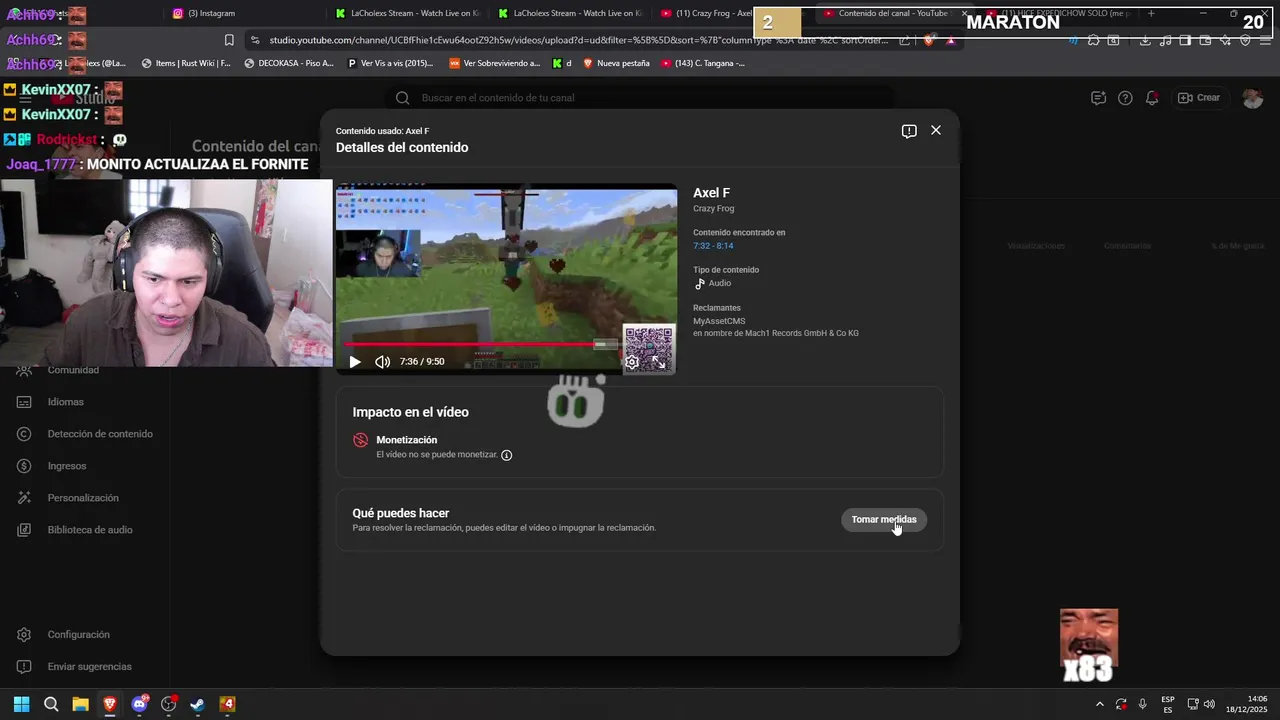Open File Explorer from the taskbar
The height and width of the screenshot is (720, 1280).
pyautogui.click(x=80, y=704)
